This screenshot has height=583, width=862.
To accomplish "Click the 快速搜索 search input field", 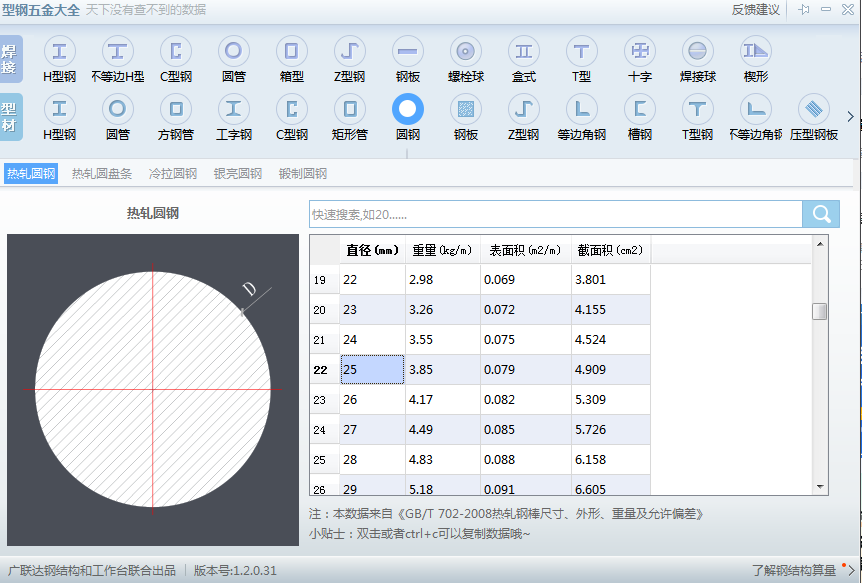I will [x=556, y=214].
